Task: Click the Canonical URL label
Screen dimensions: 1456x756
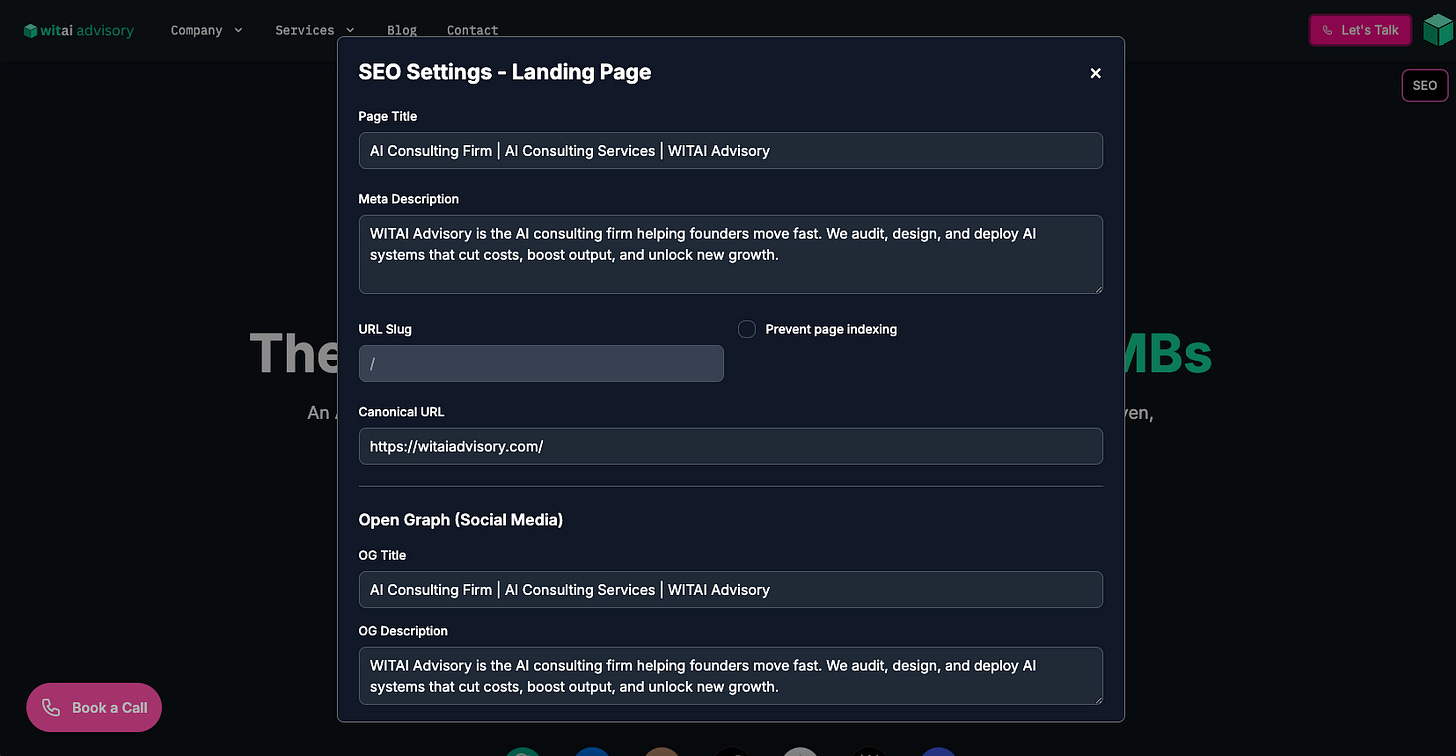Action: (402, 412)
